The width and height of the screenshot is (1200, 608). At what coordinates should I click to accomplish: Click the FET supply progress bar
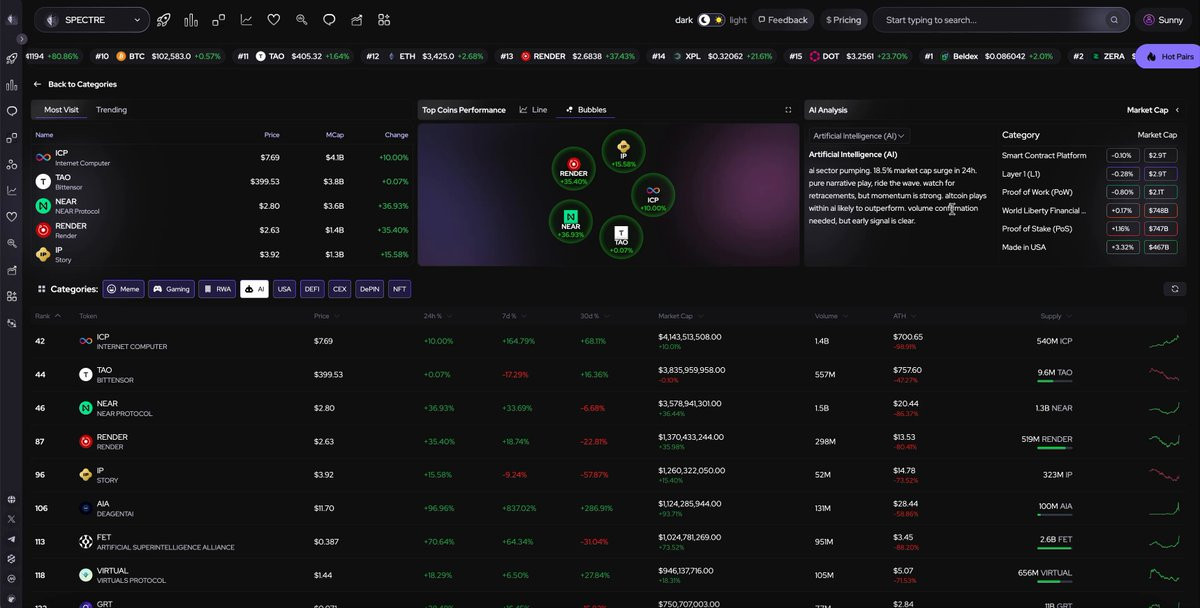tap(1055, 547)
